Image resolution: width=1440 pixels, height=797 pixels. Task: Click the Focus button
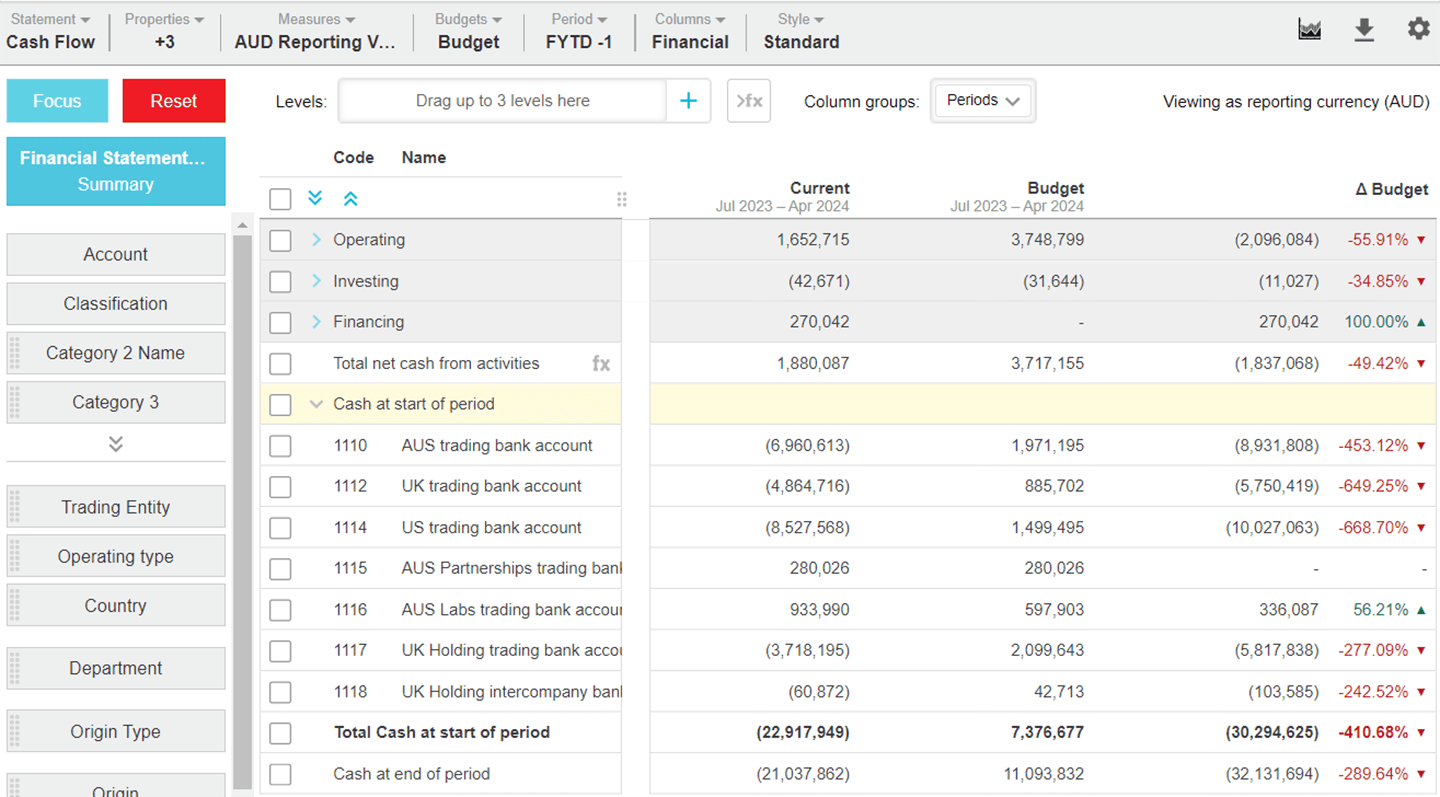click(x=57, y=100)
